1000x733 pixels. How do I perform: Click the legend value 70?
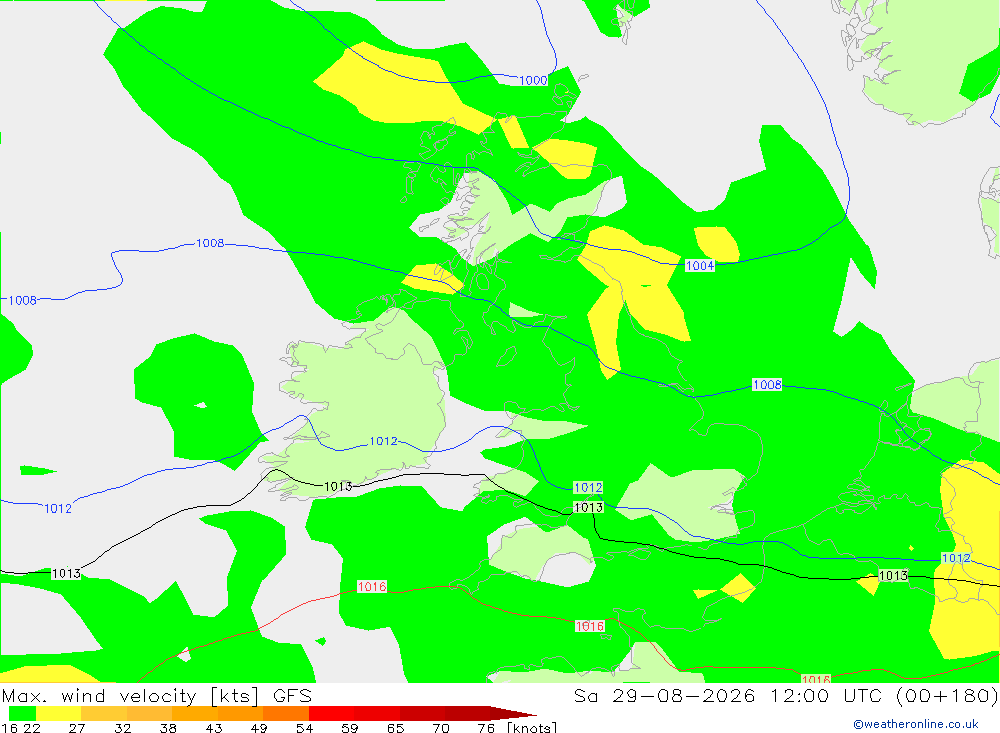(441, 728)
